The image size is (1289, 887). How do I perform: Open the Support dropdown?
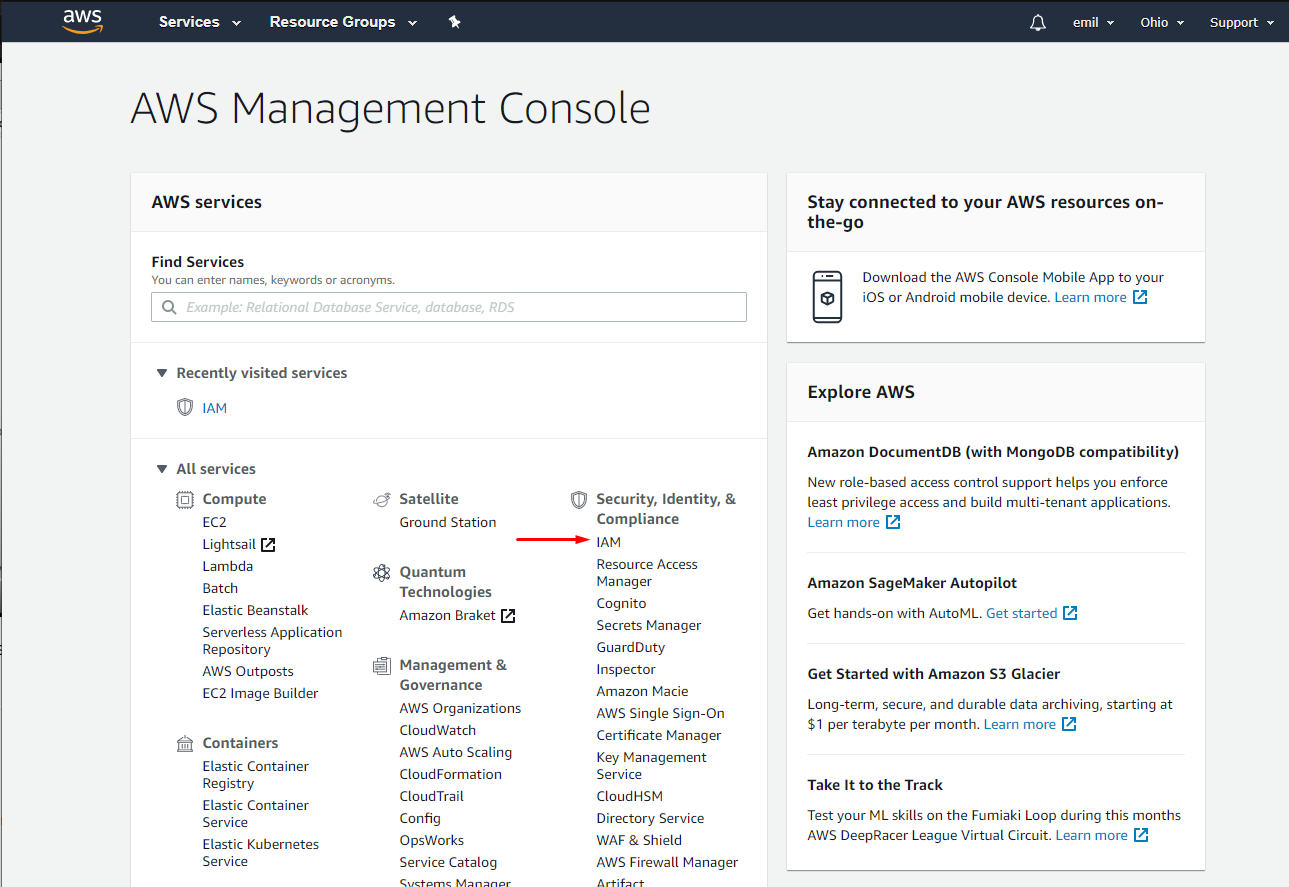[1240, 22]
